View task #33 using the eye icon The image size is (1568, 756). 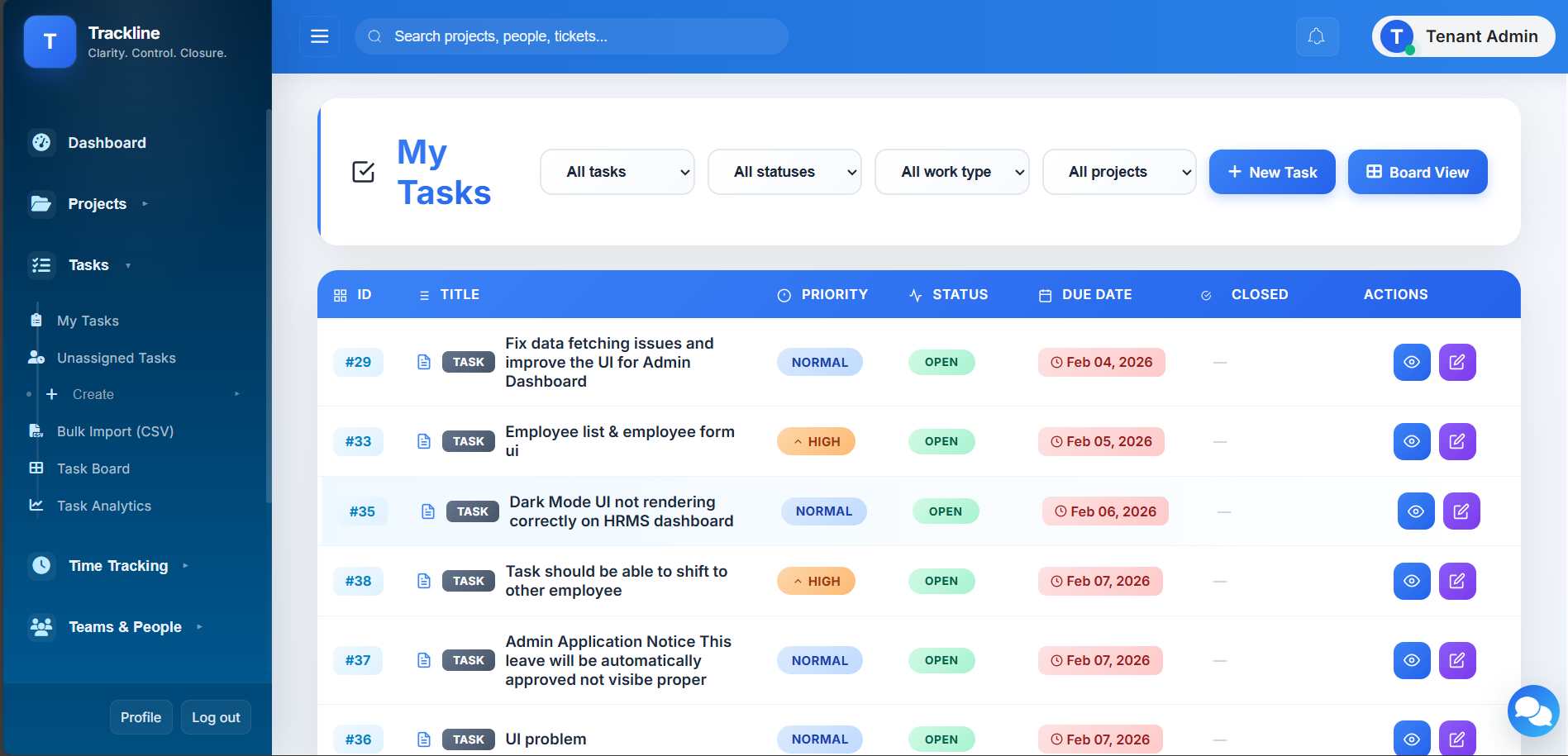point(1411,441)
